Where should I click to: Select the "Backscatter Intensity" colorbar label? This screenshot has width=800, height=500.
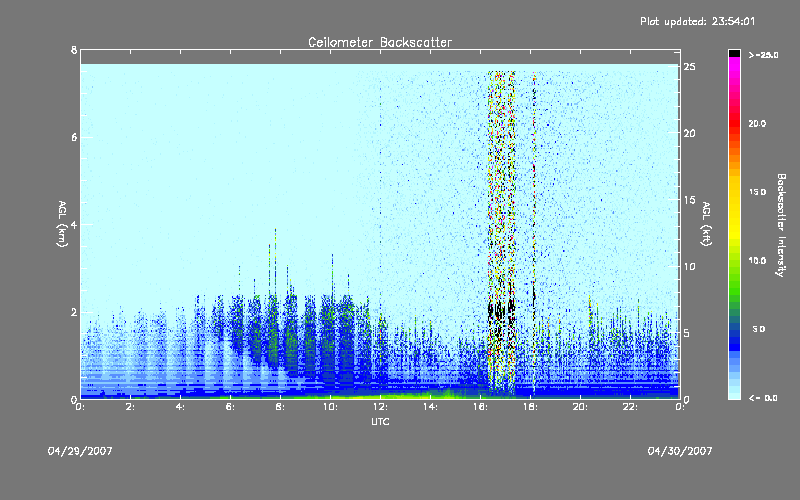pos(781,225)
